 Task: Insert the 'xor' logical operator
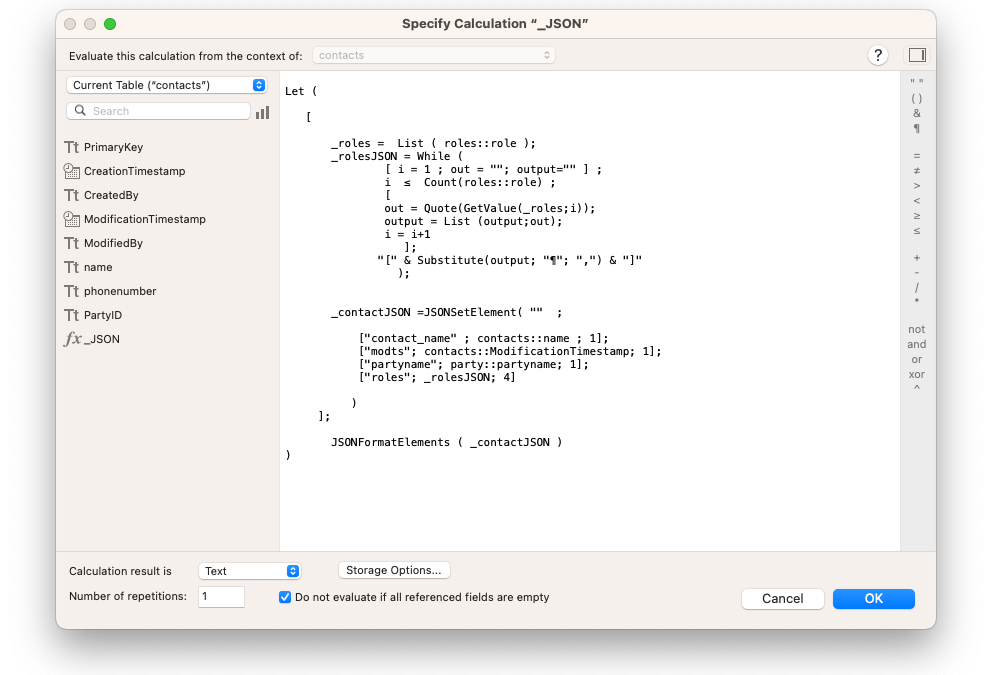pyautogui.click(x=917, y=375)
